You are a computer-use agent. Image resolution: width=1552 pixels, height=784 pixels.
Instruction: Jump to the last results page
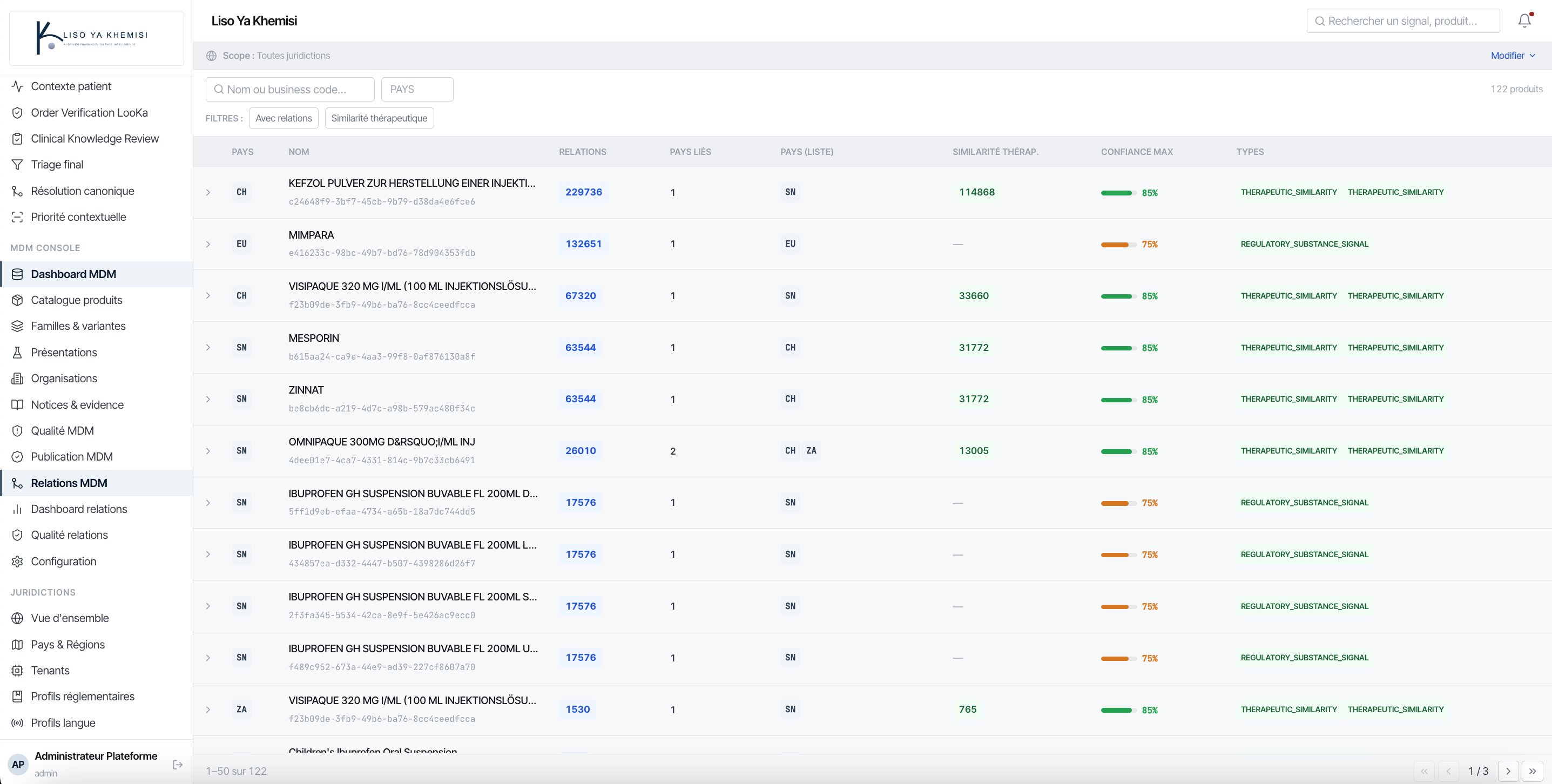(x=1532, y=771)
